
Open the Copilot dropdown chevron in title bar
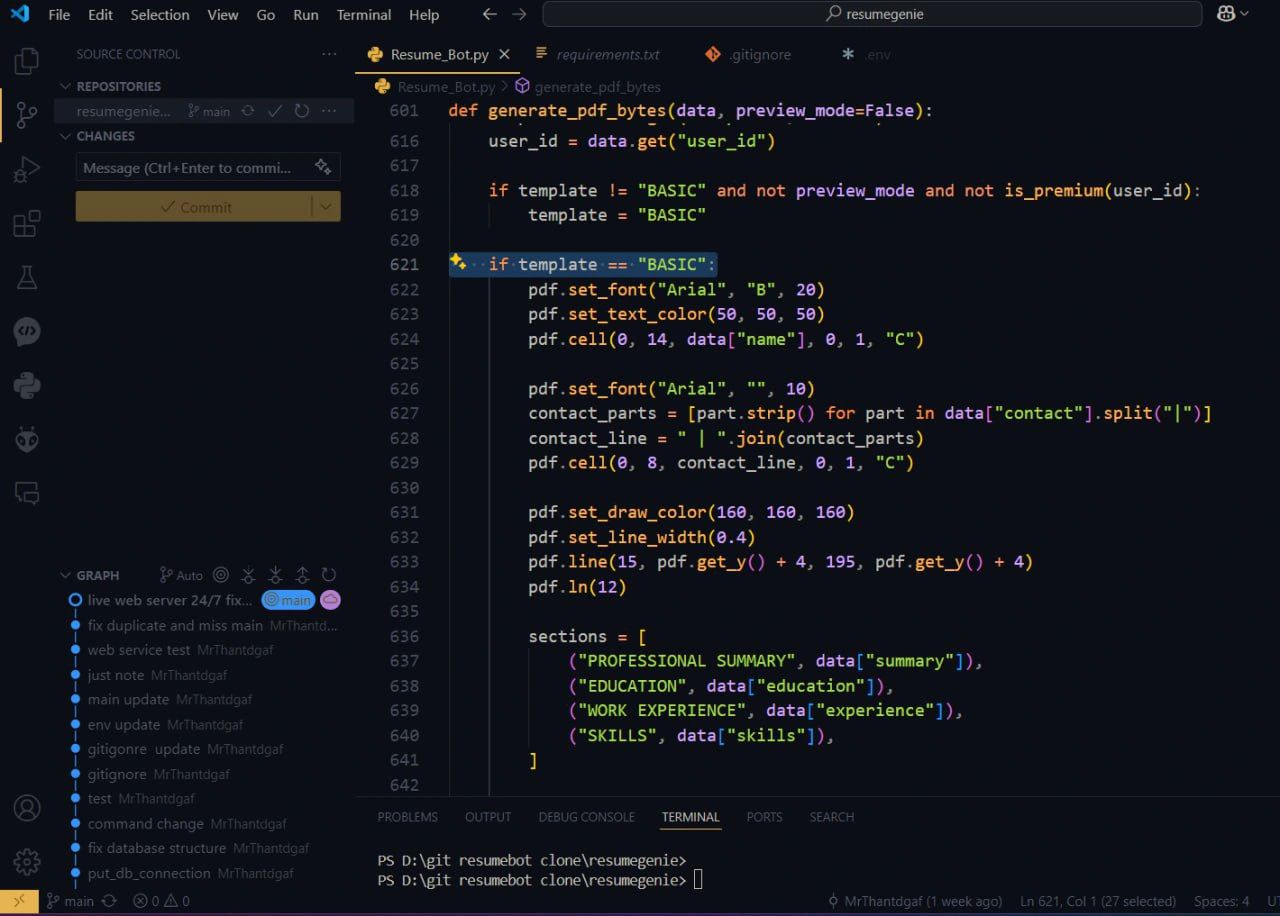pos(1244,14)
